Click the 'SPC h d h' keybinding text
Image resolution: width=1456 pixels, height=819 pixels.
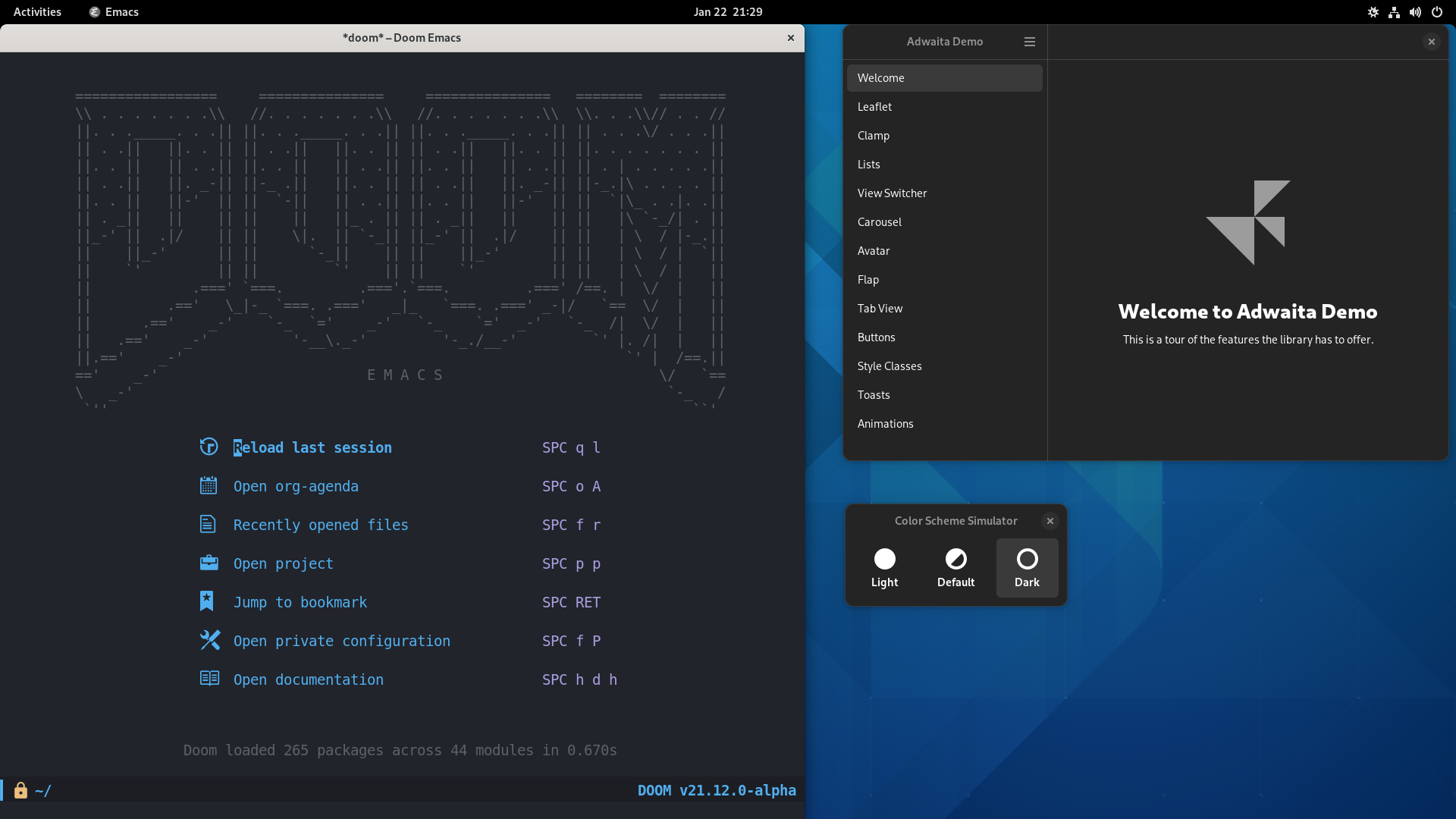coord(579,679)
